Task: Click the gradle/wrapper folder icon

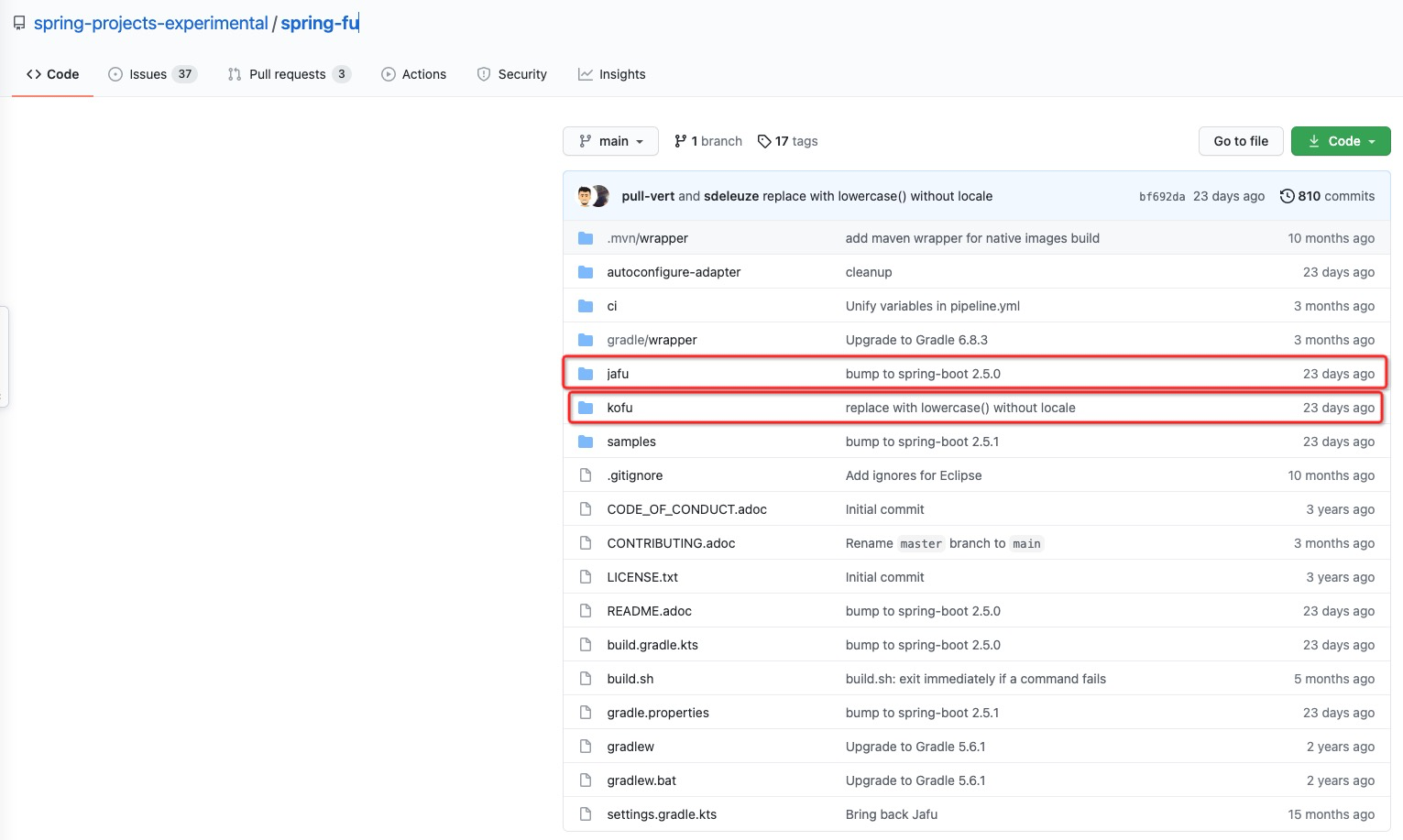Action: [586, 340]
